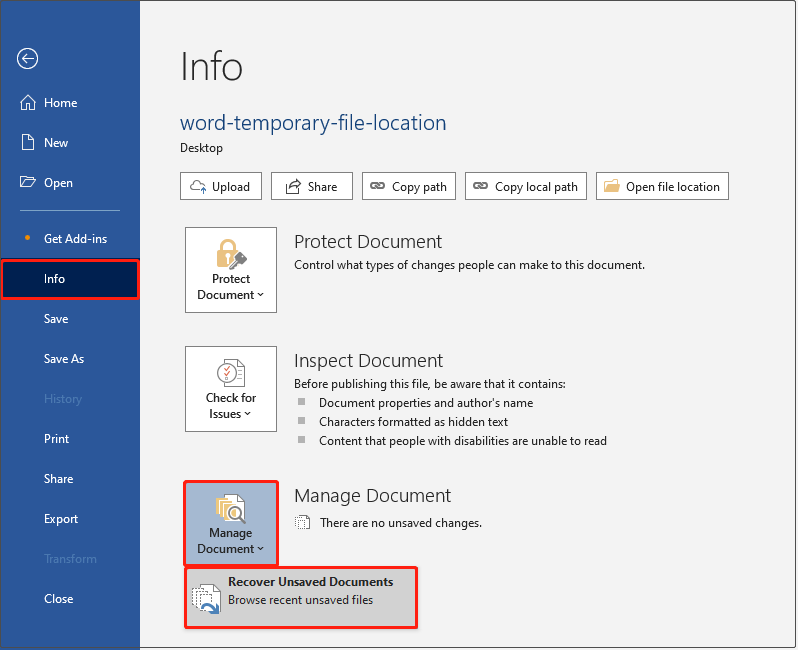
Task: Choose Recover Unsaved Documents
Action: (x=301, y=598)
